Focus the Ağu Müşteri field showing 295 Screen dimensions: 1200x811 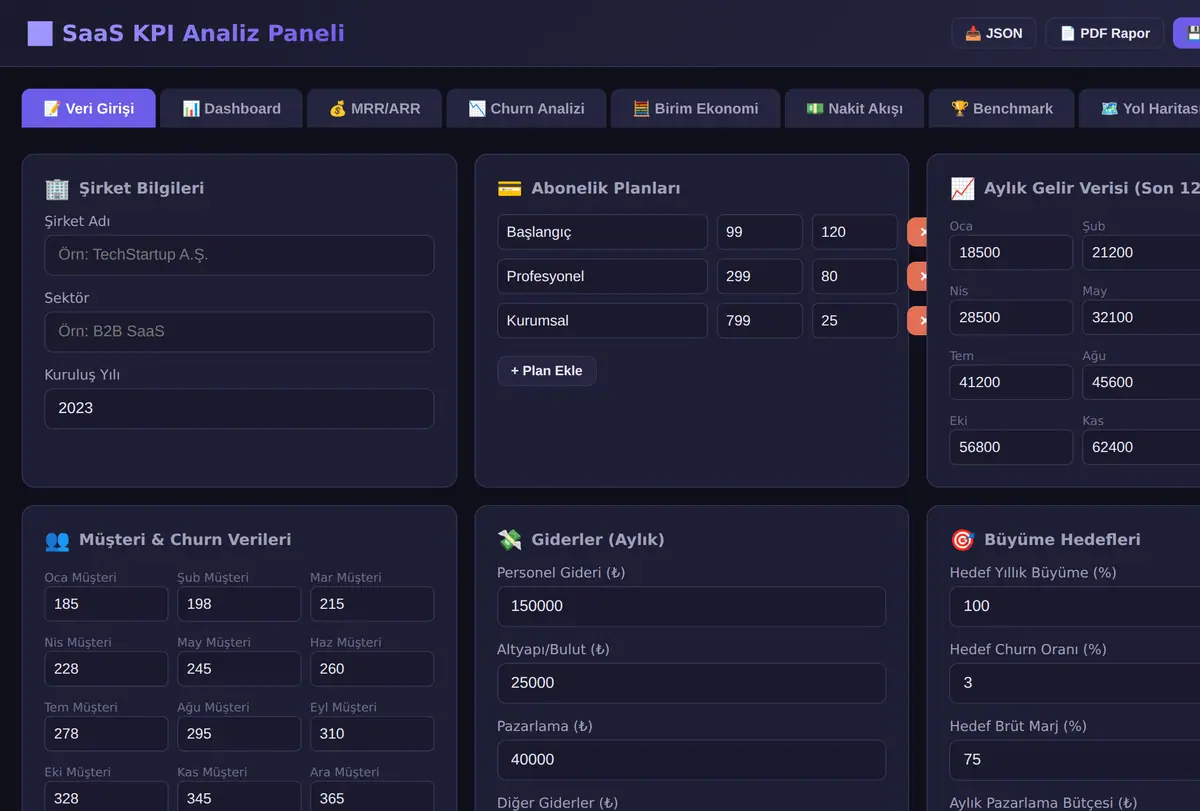point(239,734)
